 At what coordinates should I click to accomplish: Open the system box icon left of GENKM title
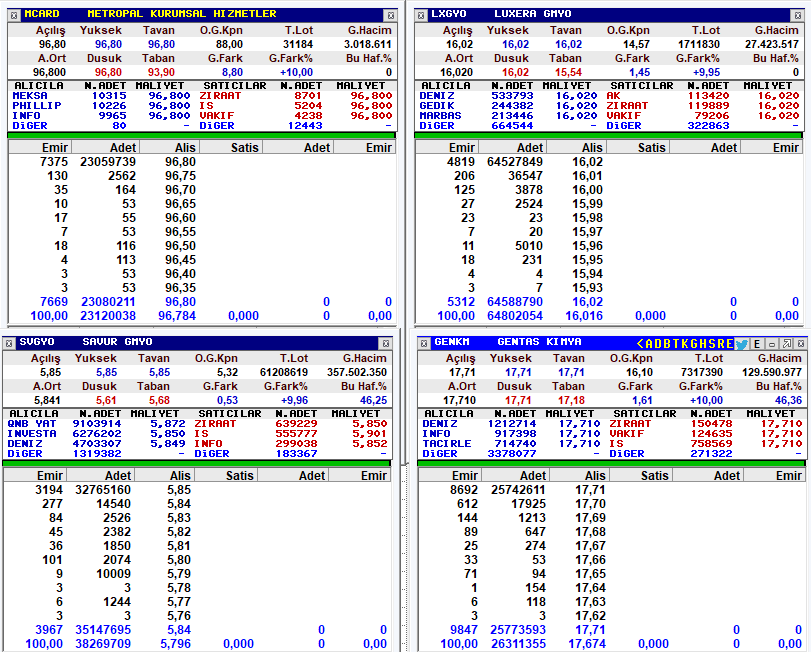(x=424, y=343)
